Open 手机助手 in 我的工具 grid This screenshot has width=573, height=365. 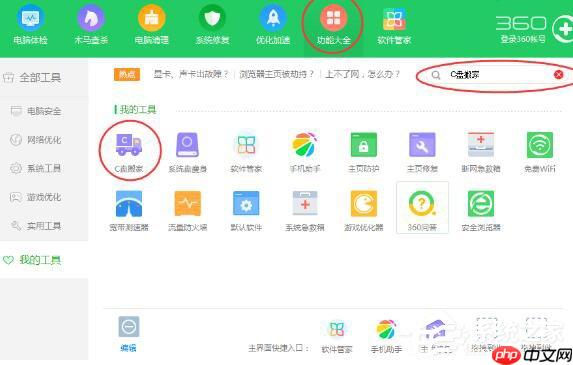(305, 152)
